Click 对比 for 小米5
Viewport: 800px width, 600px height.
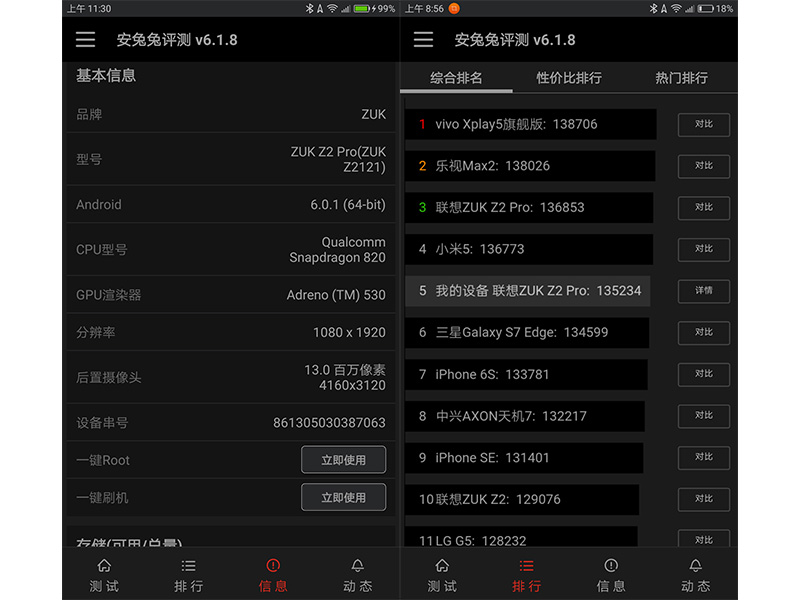[x=704, y=249]
